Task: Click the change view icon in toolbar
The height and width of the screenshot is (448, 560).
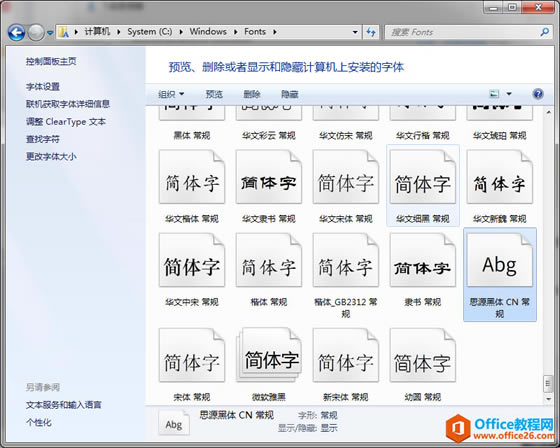Action: (x=494, y=94)
